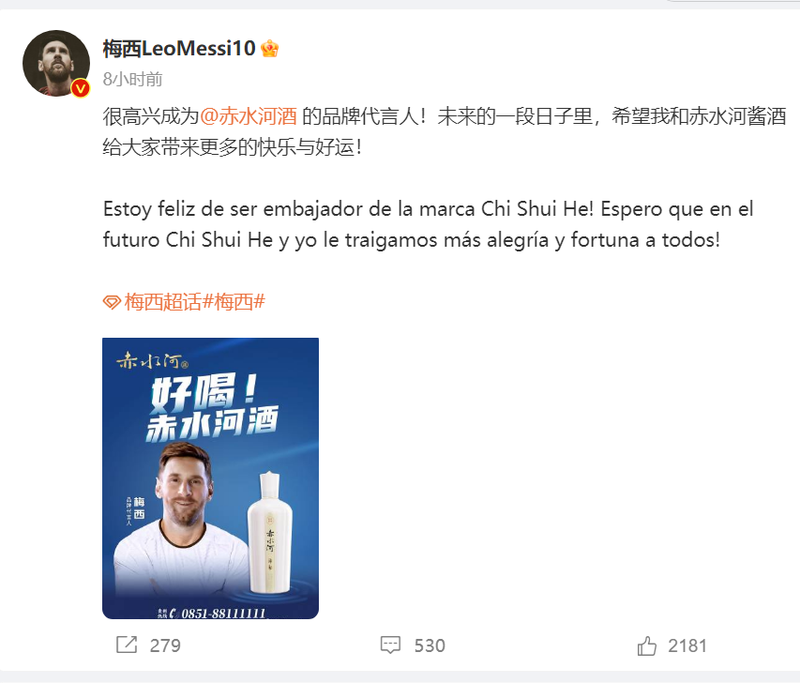
Task: Click the Chinese endorsement text paragraph
Action: pyautogui.click(x=444, y=132)
